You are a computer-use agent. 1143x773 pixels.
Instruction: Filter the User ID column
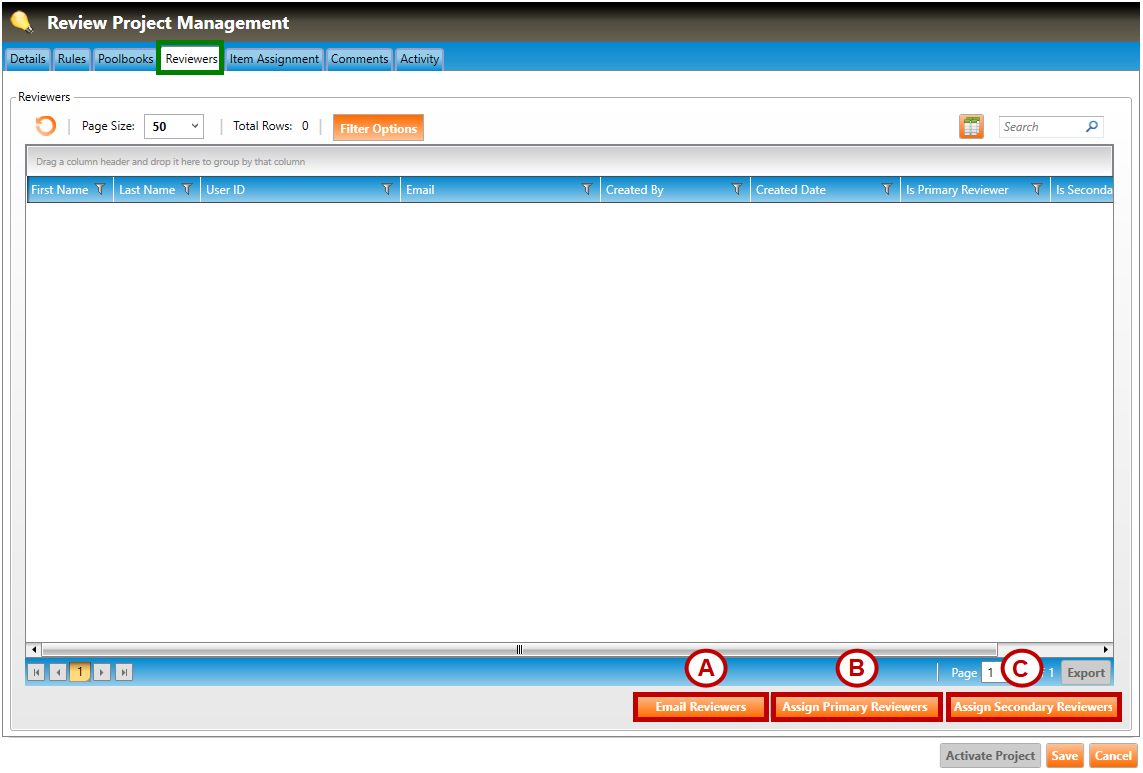pos(387,190)
